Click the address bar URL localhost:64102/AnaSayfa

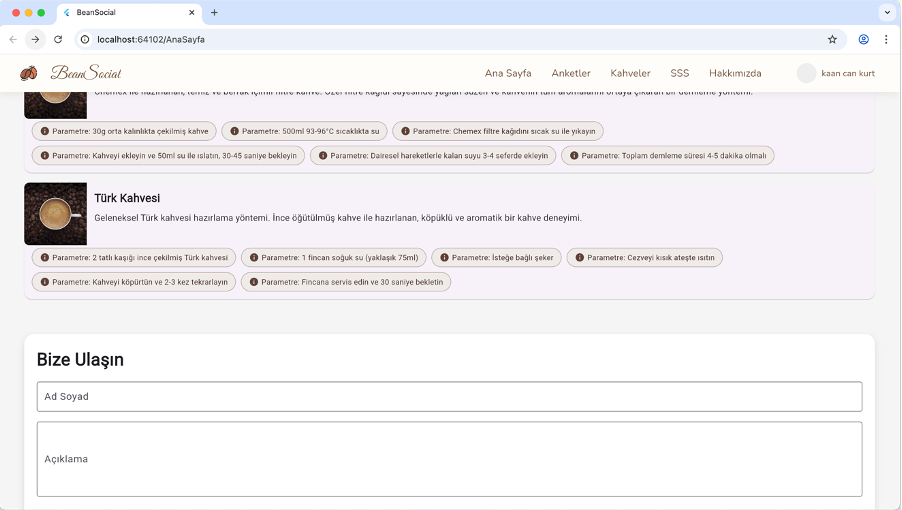151,39
